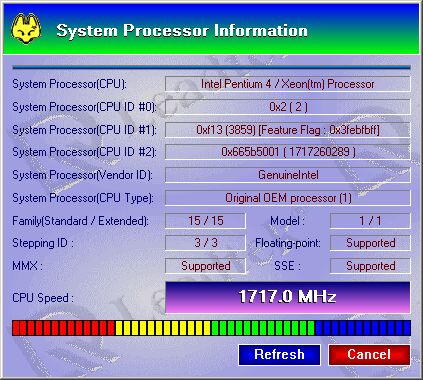Click the Refresh button

[x=279, y=355]
